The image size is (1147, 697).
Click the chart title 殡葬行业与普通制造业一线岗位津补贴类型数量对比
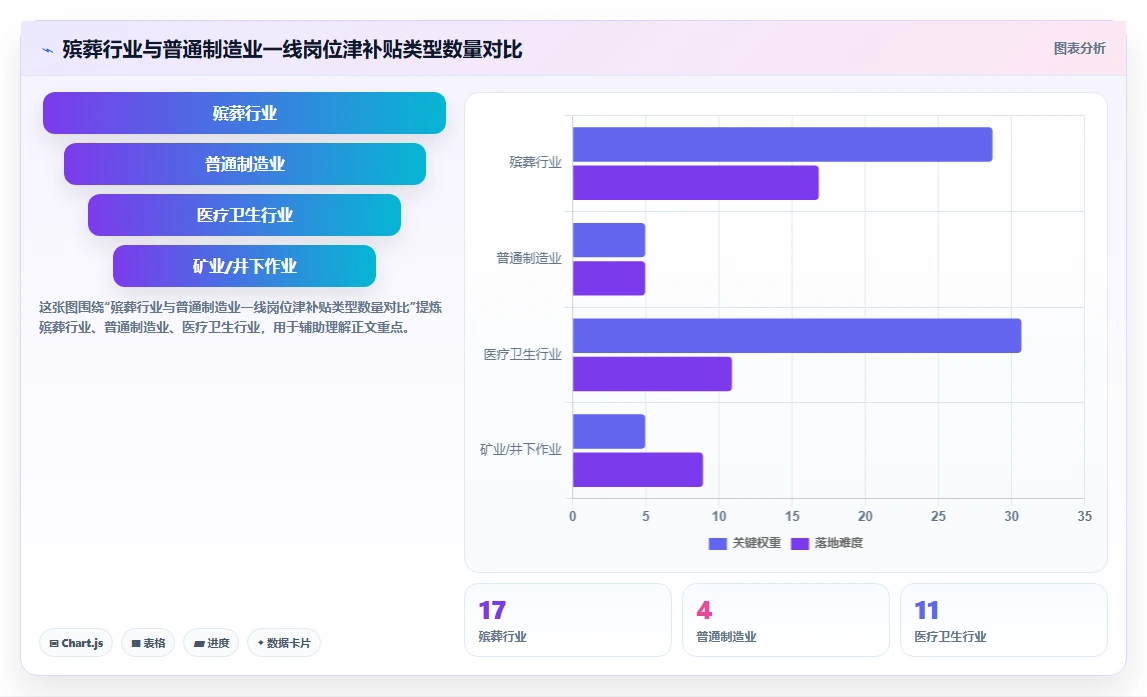click(292, 50)
